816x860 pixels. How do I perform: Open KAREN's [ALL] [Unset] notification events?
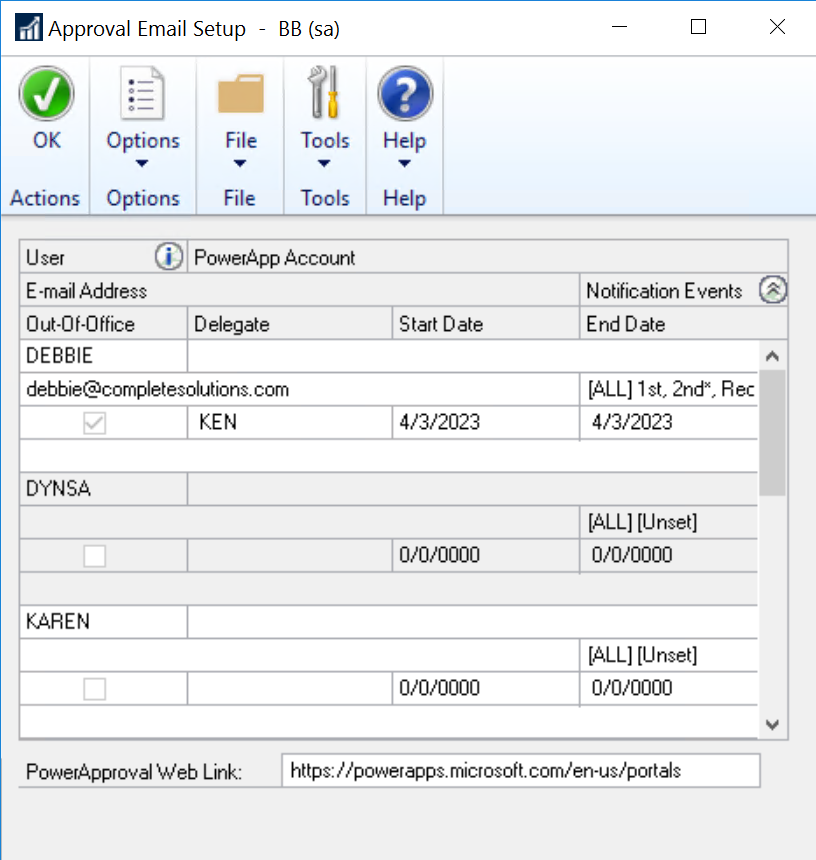pyautogui.click(x=668, y=654)
